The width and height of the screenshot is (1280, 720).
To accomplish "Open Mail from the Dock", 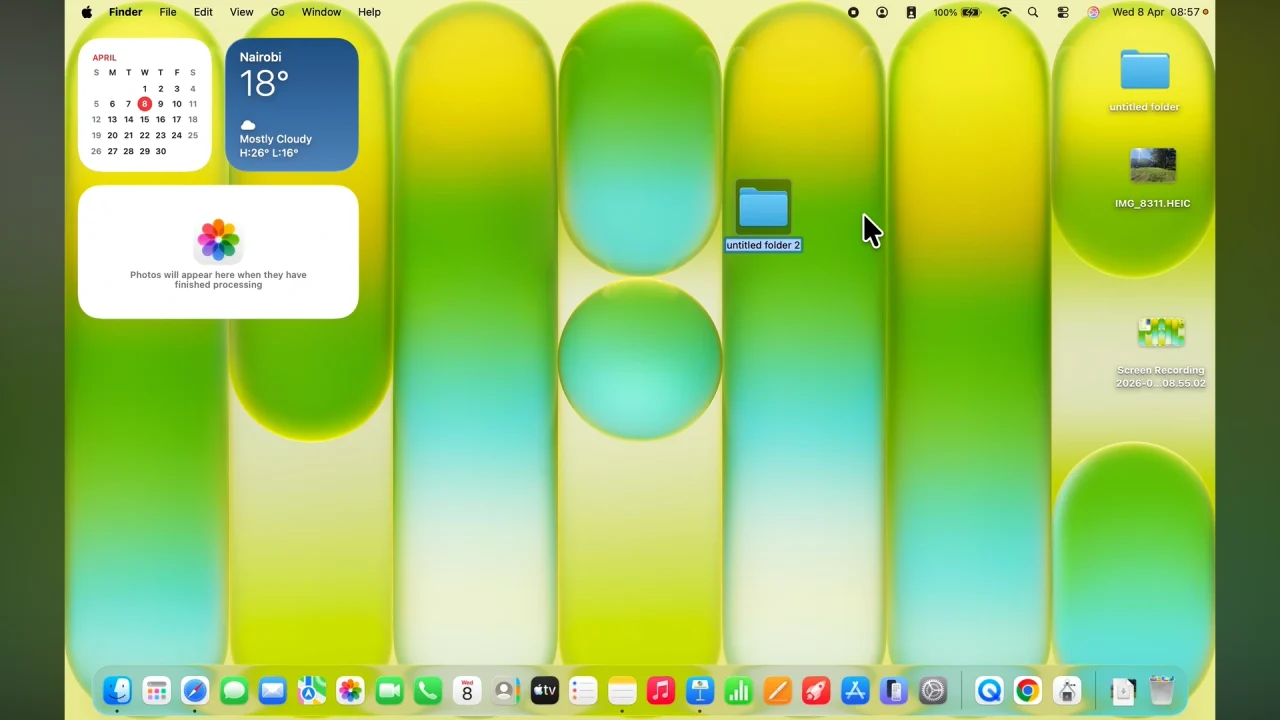I will point(271,690).
